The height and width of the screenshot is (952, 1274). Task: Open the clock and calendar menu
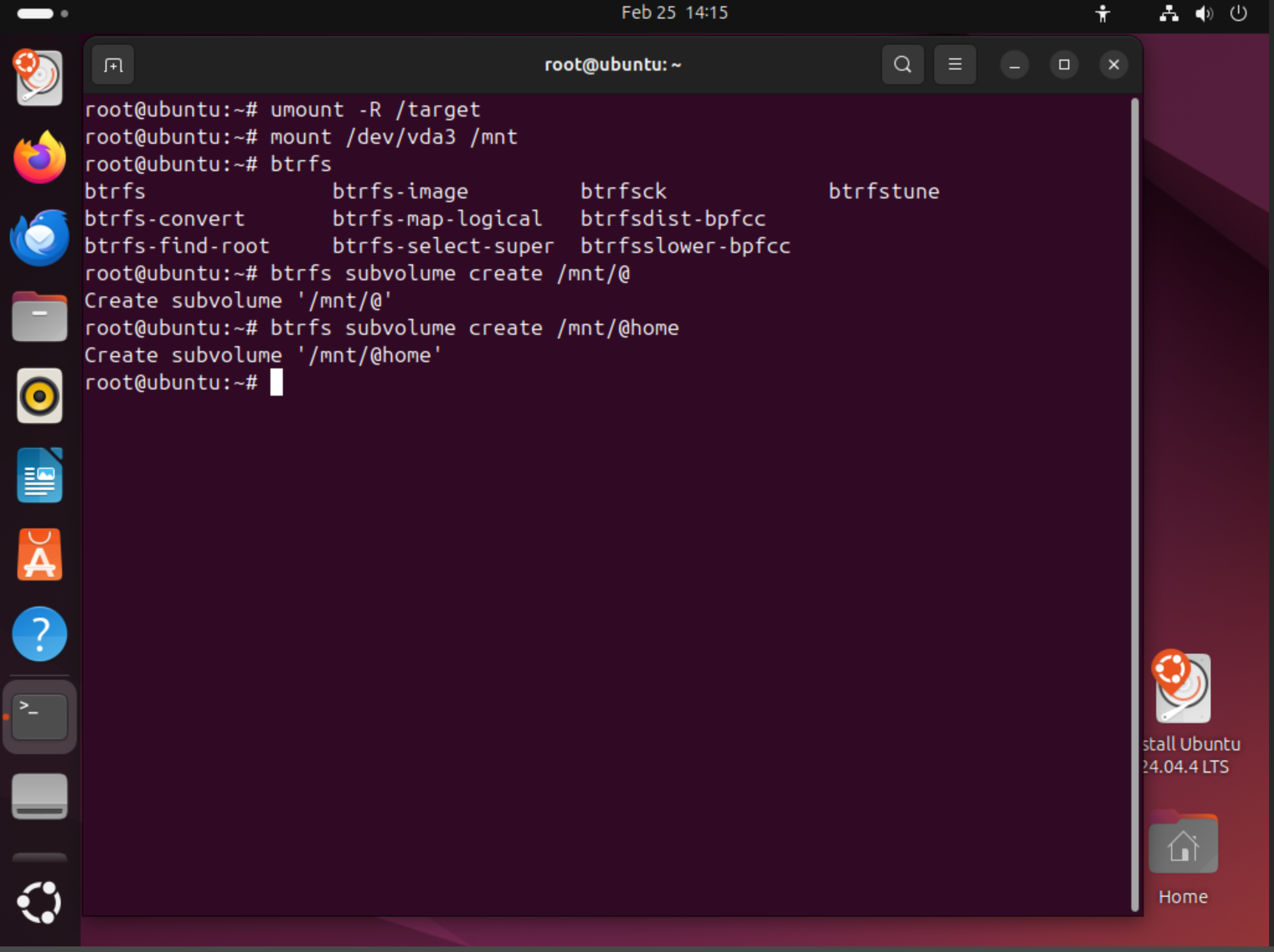(x=674, y=13)
